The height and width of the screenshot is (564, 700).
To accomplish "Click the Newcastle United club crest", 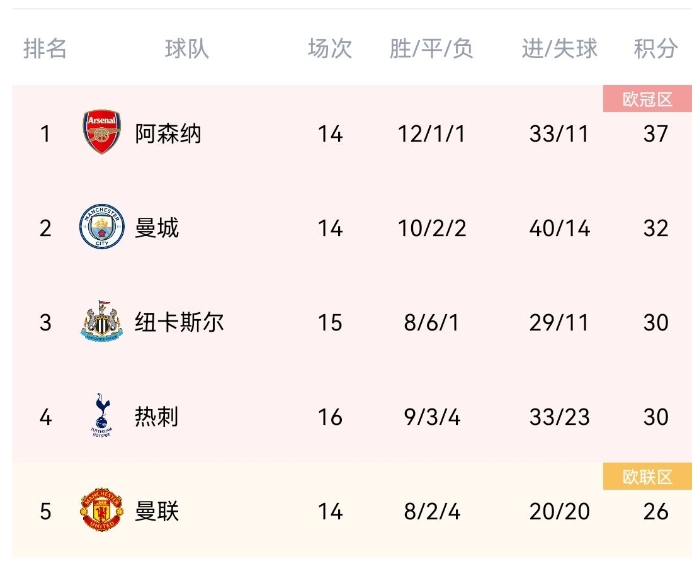I will pyautogui.click(x=102, y=321).
